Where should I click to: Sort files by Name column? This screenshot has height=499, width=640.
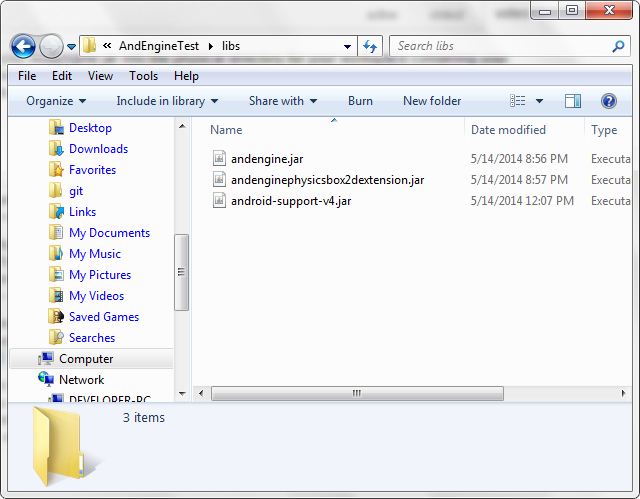(x=226, y=130)
